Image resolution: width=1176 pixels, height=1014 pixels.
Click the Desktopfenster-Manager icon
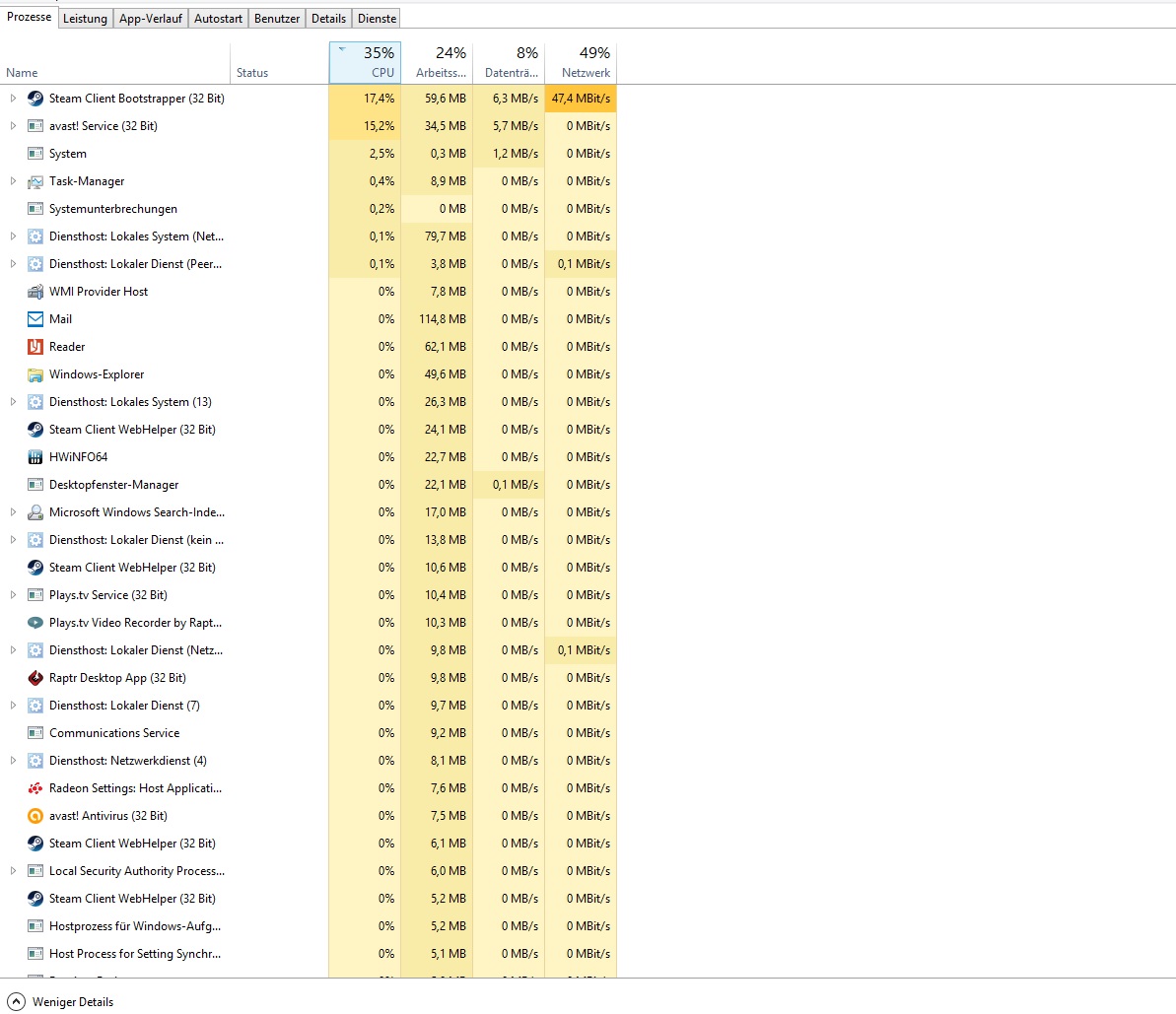click(35, 485)
